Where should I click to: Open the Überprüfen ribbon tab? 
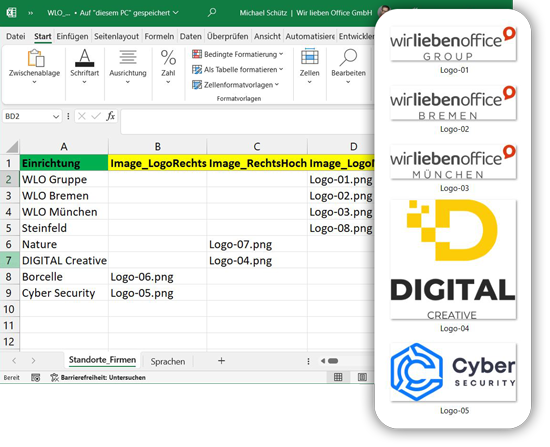(227, 36)
